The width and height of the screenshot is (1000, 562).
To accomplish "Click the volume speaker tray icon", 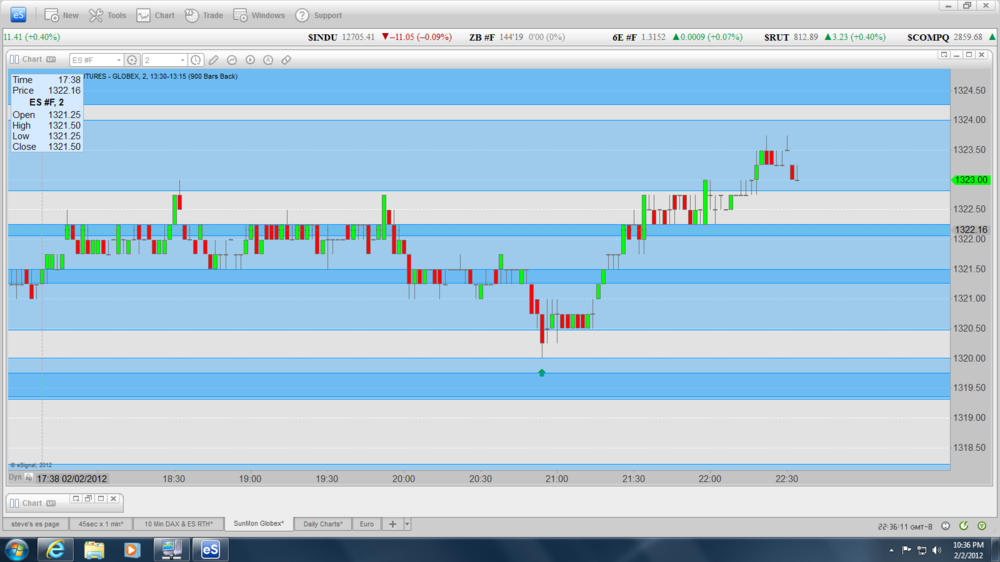I will tap(937, 550).
